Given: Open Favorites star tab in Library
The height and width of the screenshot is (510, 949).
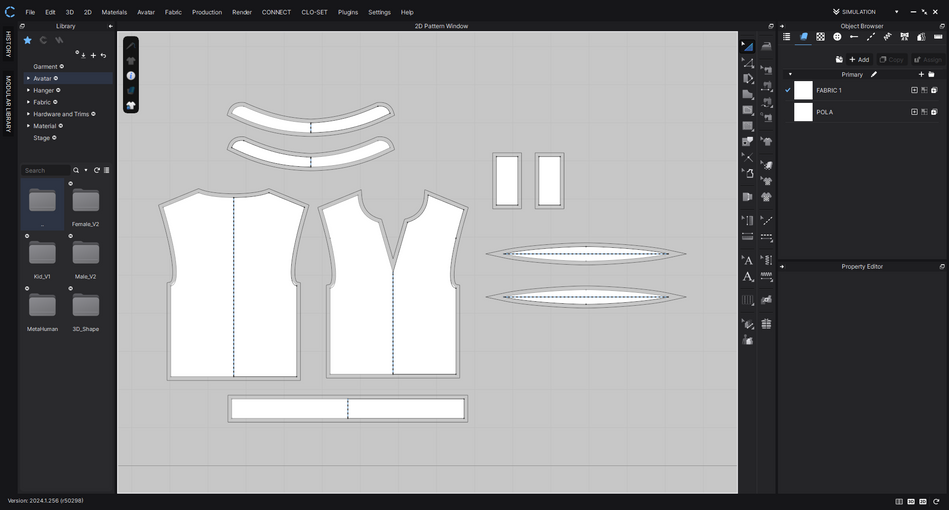Looking at the screenshot, I should (x=27, y=40).
